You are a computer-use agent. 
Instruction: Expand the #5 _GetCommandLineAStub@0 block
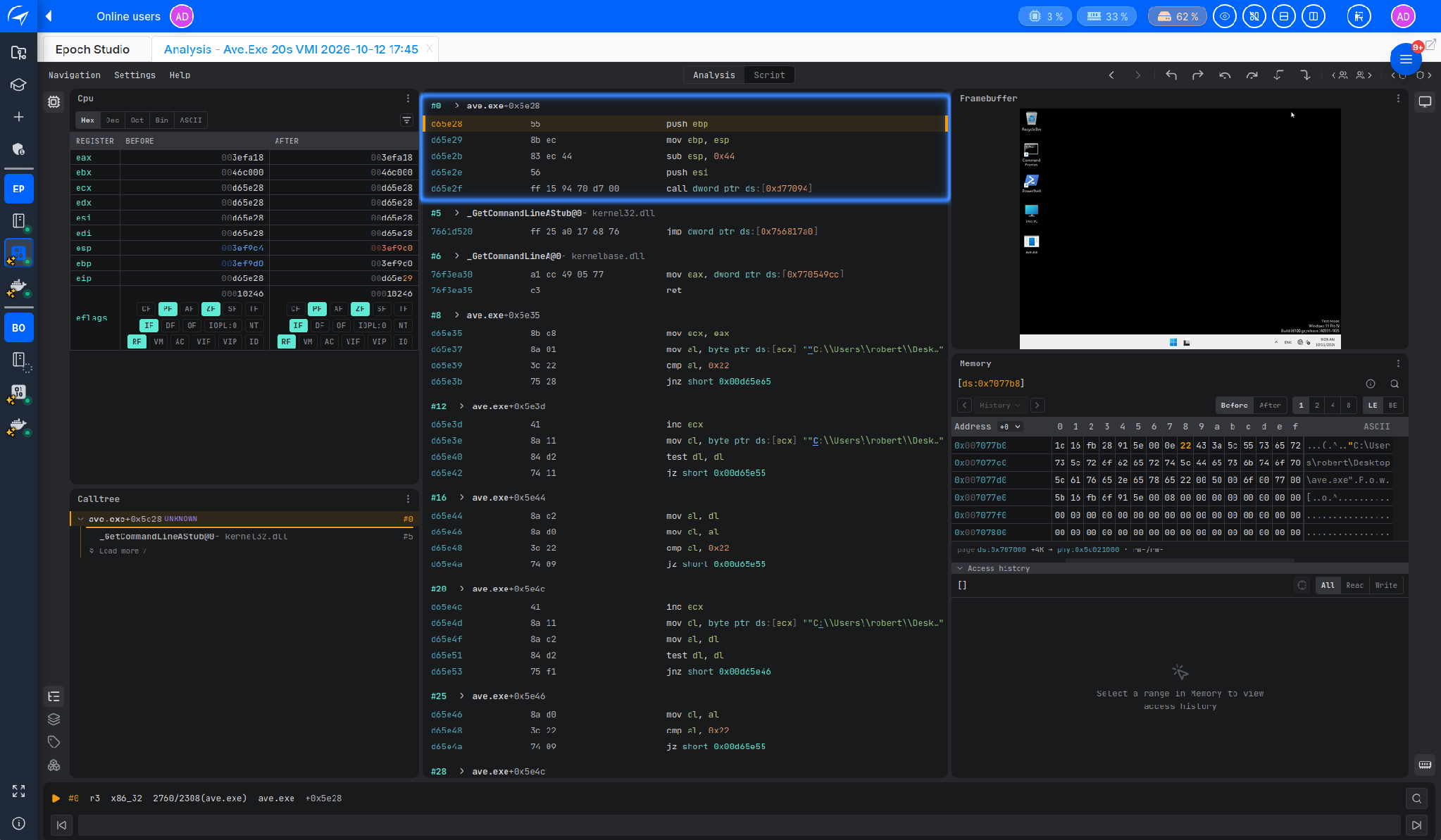pos(457,213)
